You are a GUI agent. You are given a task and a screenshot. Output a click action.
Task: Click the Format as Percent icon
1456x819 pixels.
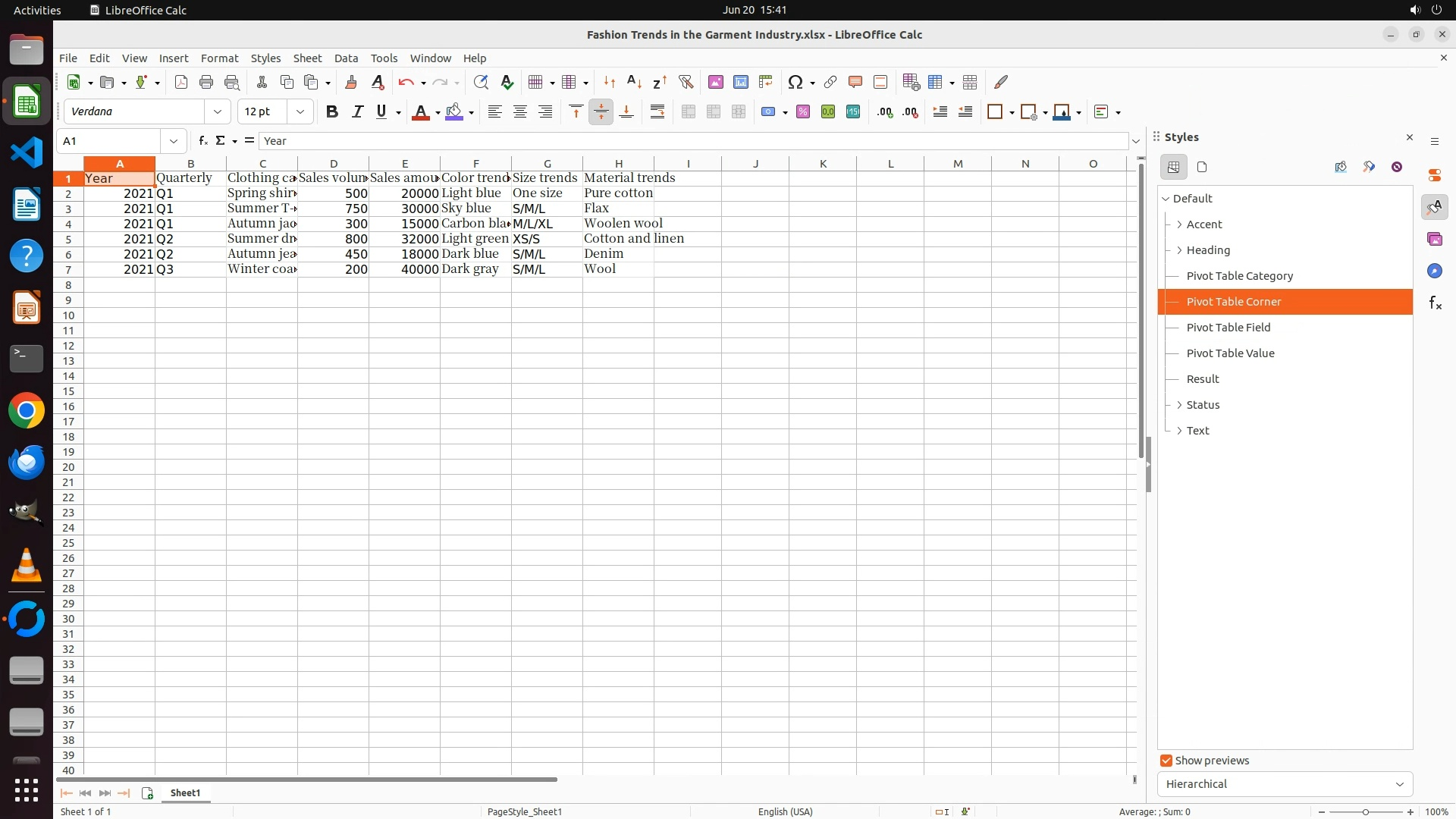pos(803,112)
